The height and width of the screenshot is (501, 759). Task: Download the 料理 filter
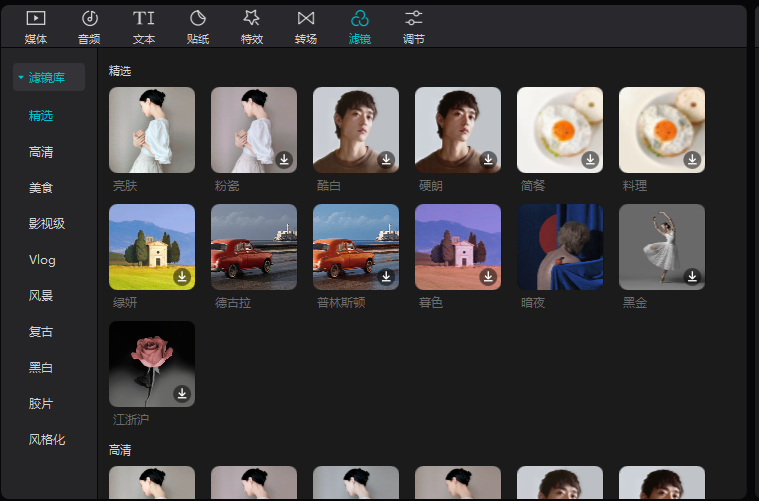[x=693, y=159]
